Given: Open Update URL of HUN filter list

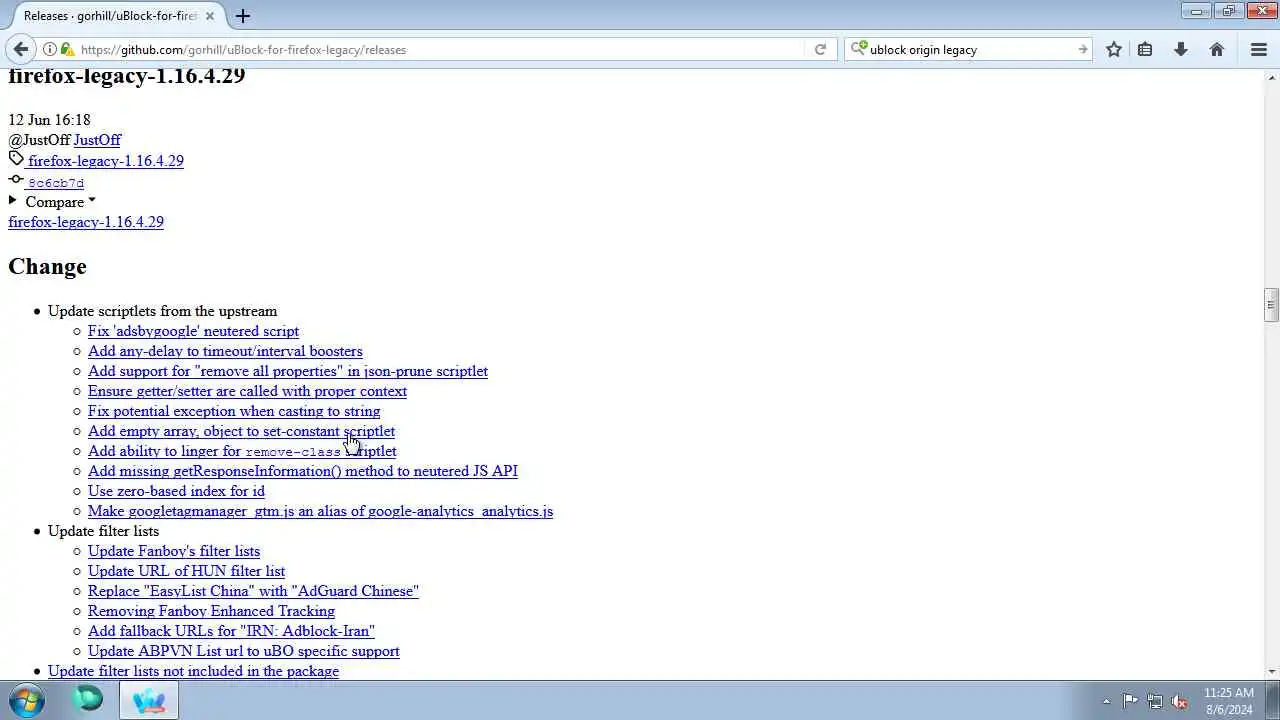Looking at the screenshot, I should tap(186, 571).
